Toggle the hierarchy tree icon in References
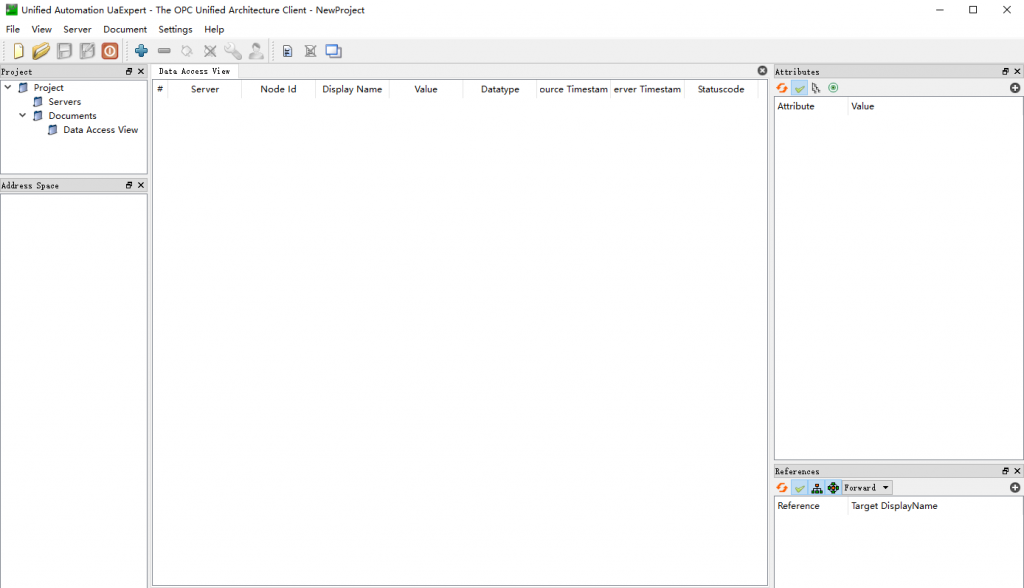The image size is (1024, 588). [x=816, y=488]
